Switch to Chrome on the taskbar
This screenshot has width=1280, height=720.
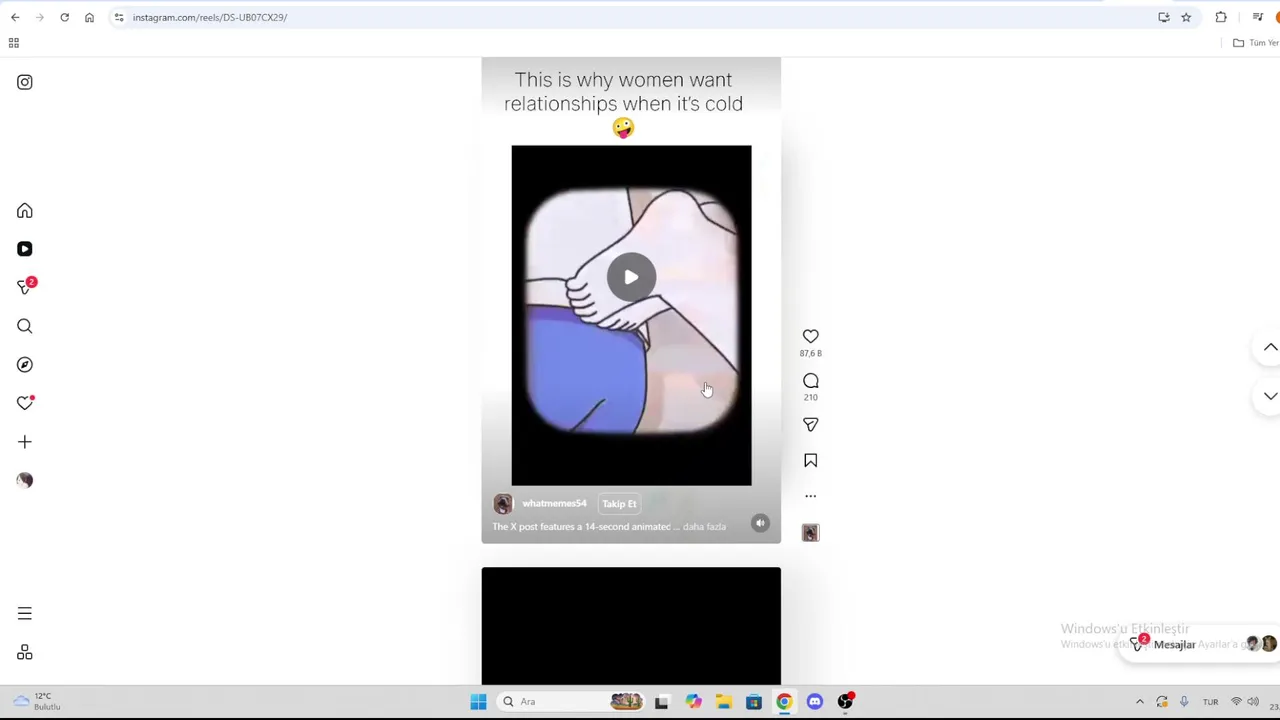[784, 702]
